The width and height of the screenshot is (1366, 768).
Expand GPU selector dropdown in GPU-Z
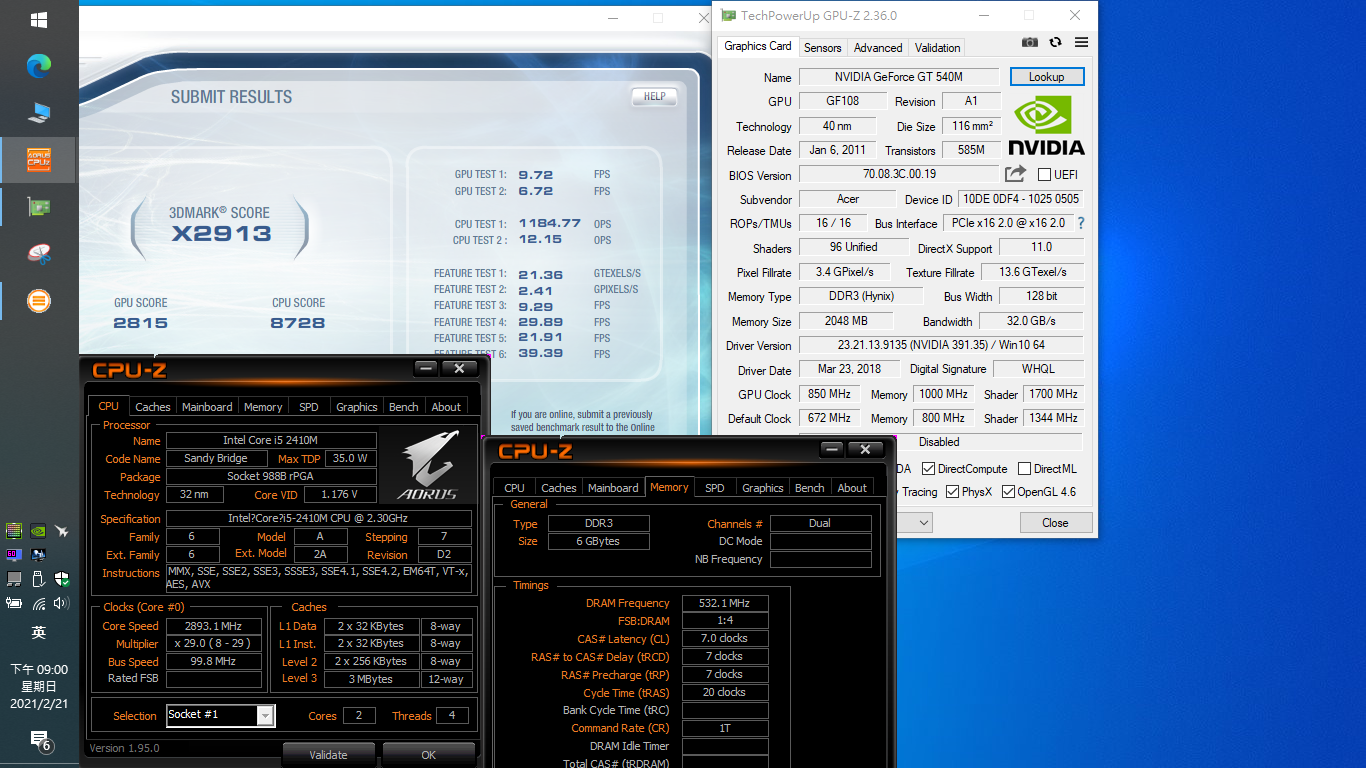tap(923, 522)
